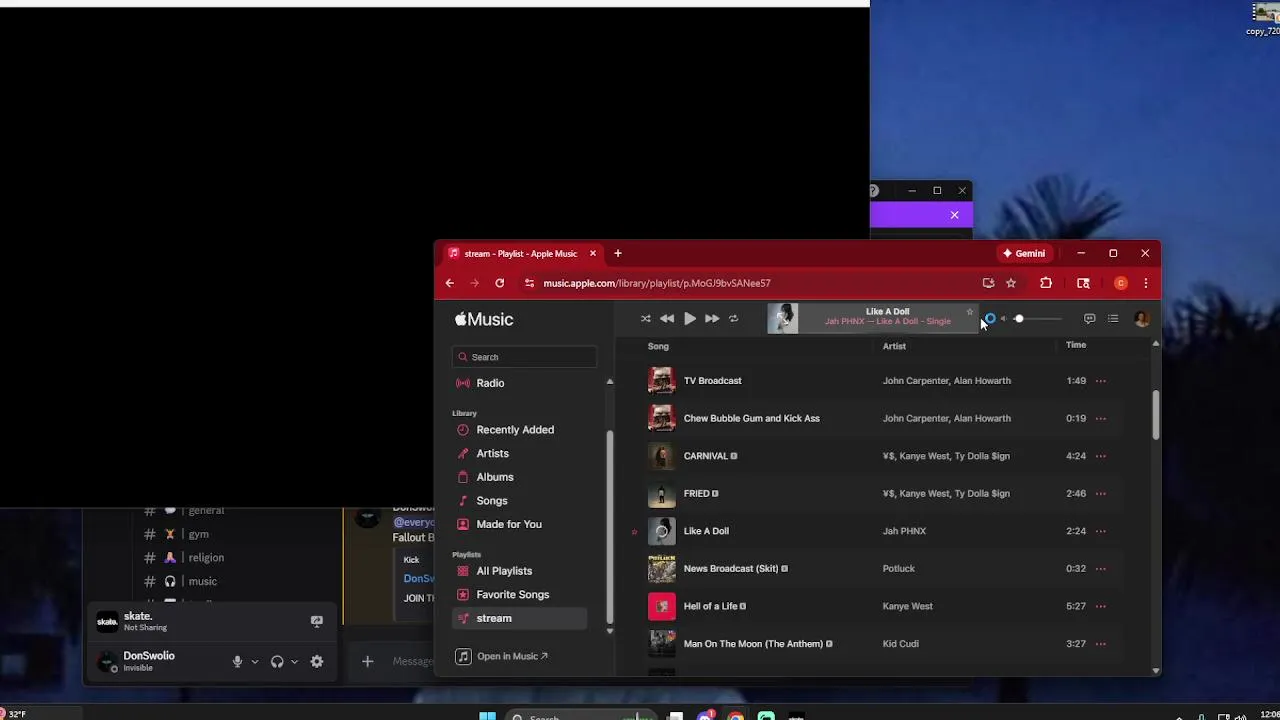This screenshot has height=720, width=1280.
Task: Reload the Apple Music page
Action: (x=499, y=283)
